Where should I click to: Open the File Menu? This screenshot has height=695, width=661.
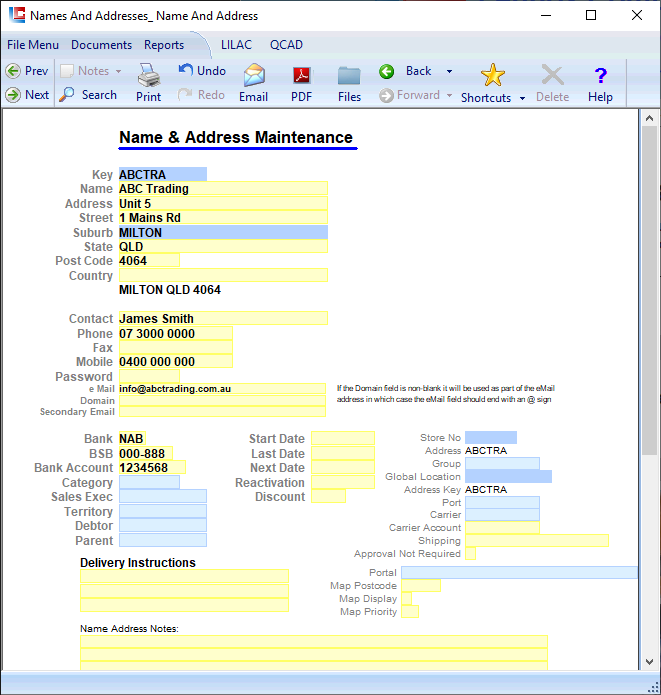click(x=33, y=45)
